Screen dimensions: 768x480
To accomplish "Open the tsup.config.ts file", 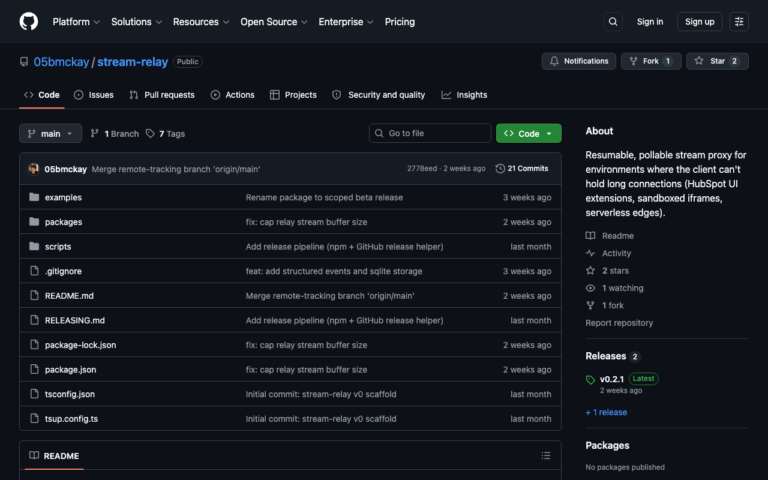I will [x=72, y=419].
